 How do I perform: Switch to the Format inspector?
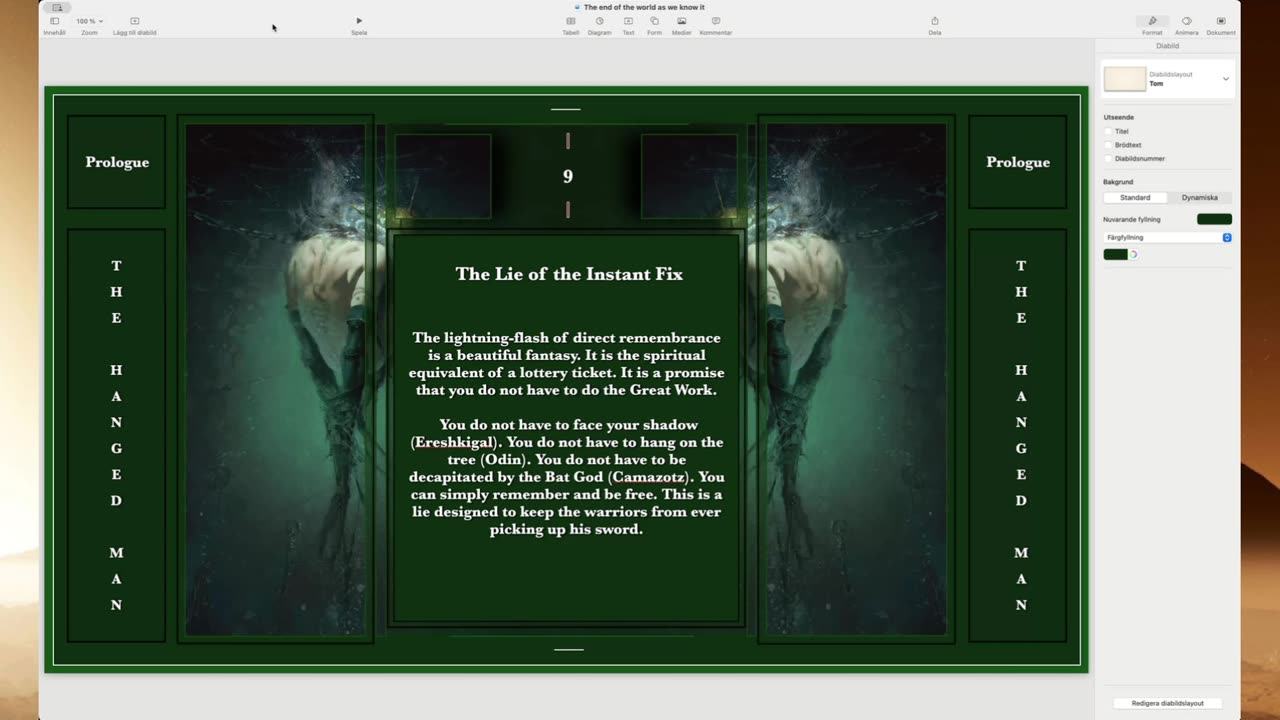pos(1152,21)
